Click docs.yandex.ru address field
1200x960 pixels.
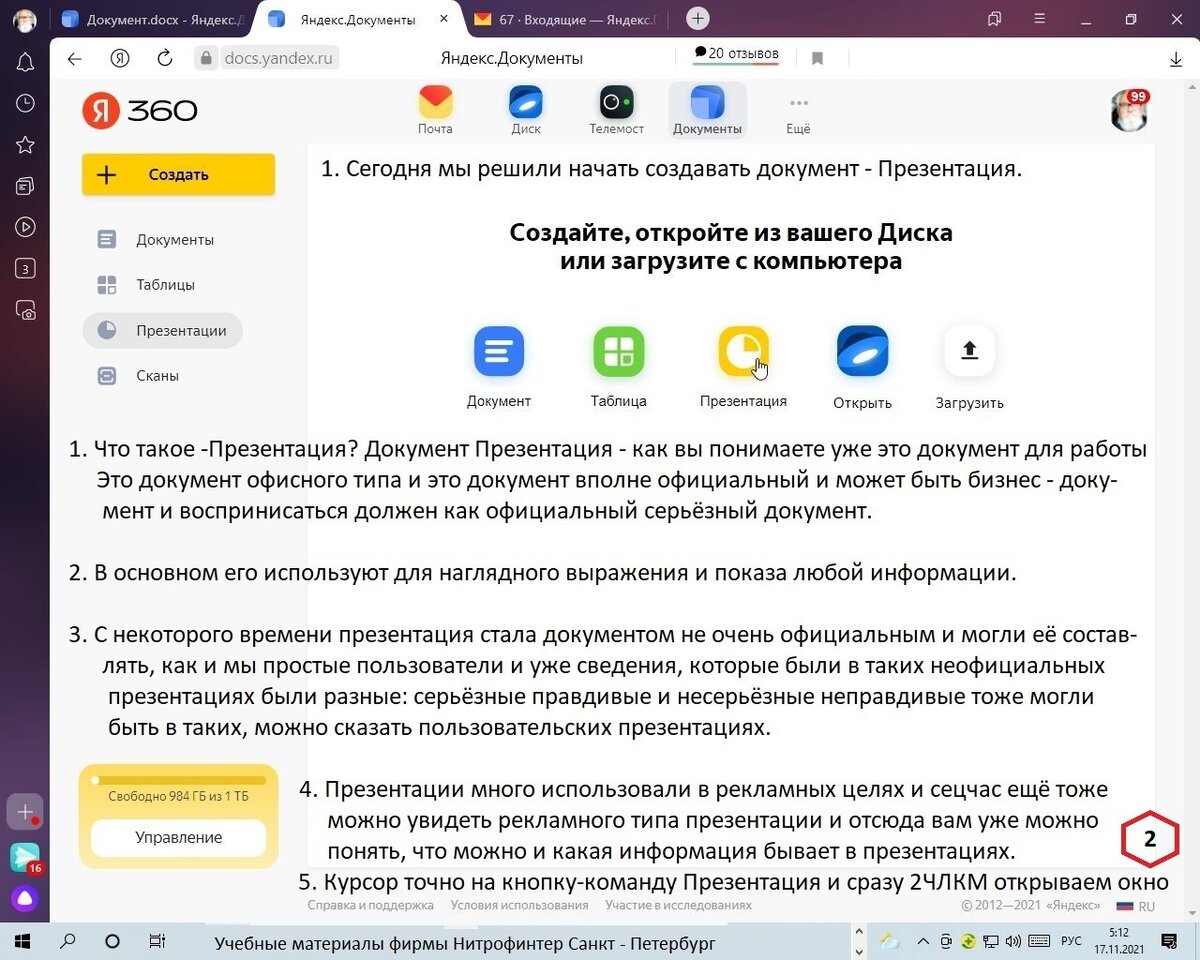(267, 59)
